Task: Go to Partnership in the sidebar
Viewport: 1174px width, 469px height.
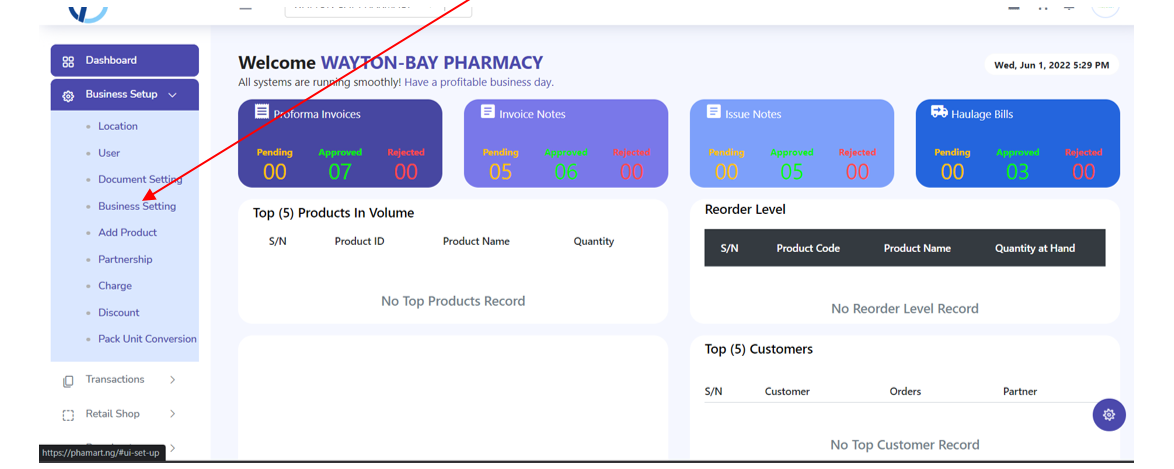Action: (x=125, y=259)
